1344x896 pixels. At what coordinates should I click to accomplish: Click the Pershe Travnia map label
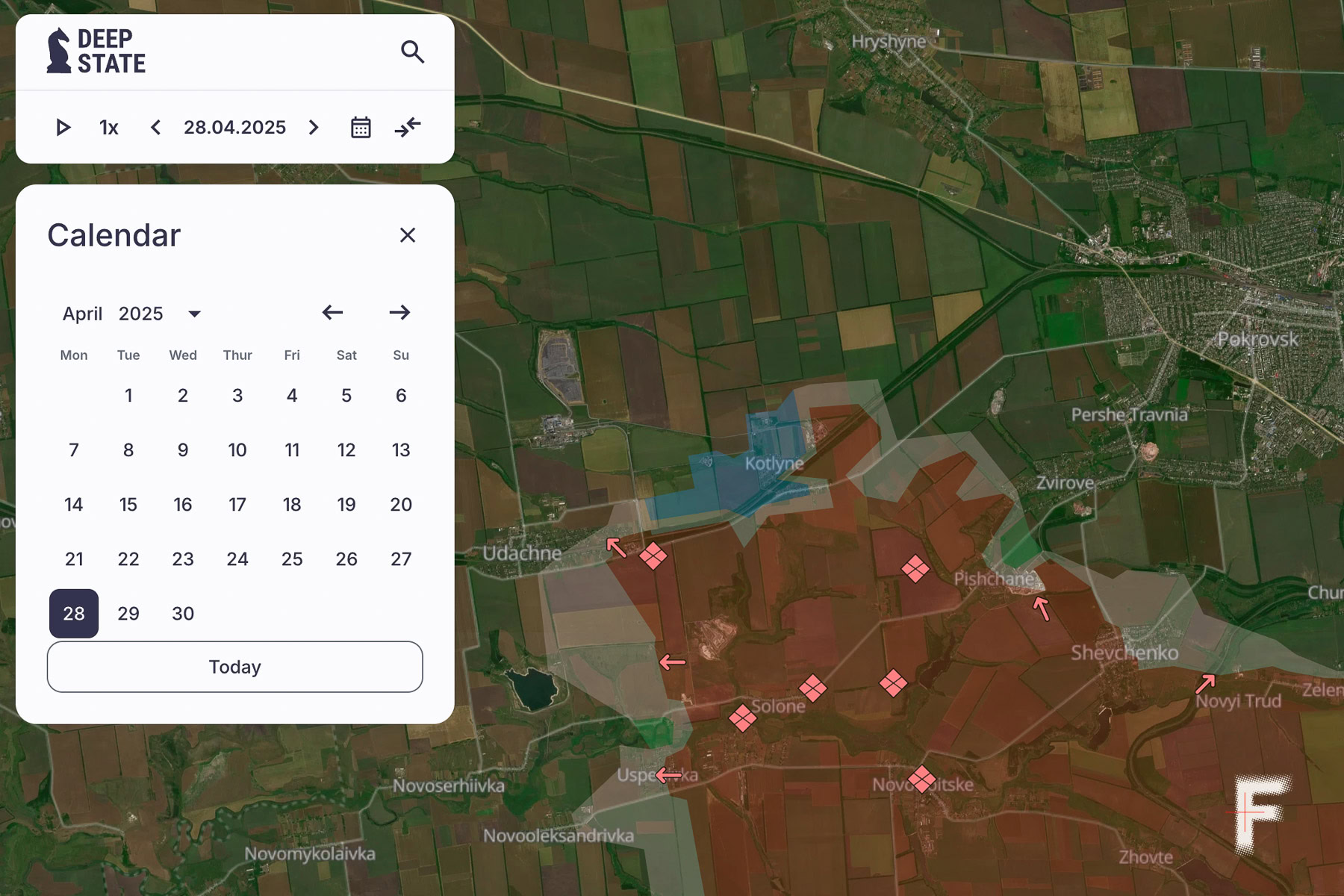tap(1129, 414)
